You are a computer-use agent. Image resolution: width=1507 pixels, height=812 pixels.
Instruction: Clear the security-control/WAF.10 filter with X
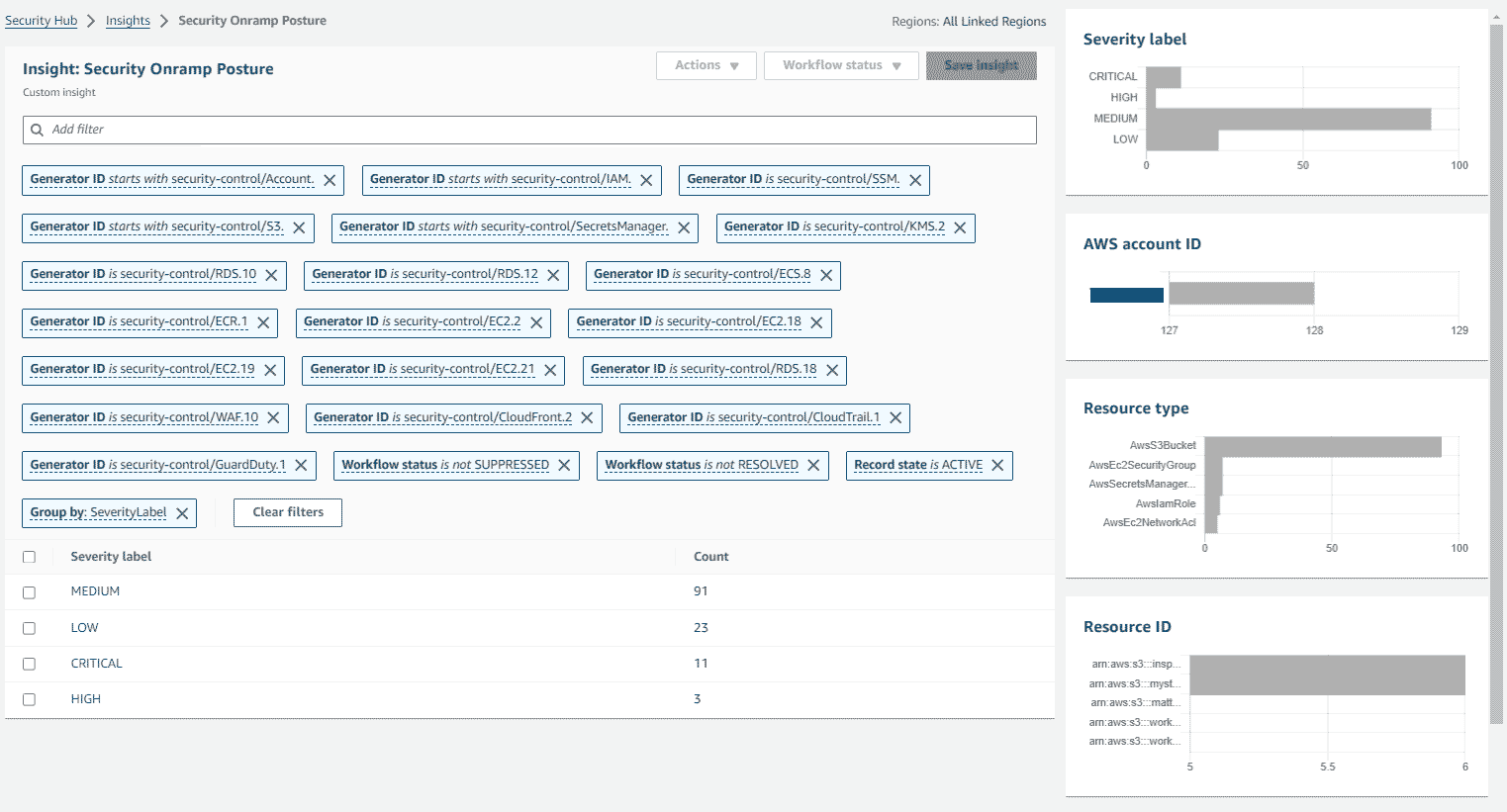(273, 418)
